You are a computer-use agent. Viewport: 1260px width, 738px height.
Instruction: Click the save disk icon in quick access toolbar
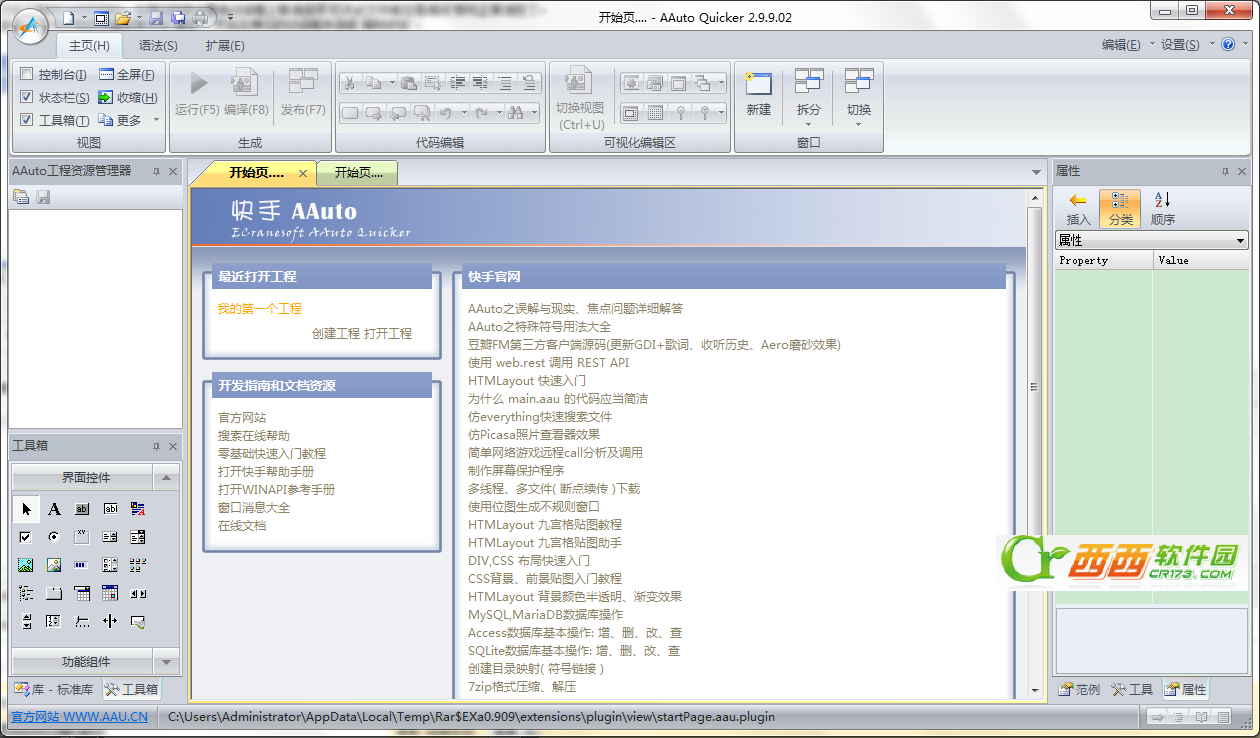[x=156, y=18]
